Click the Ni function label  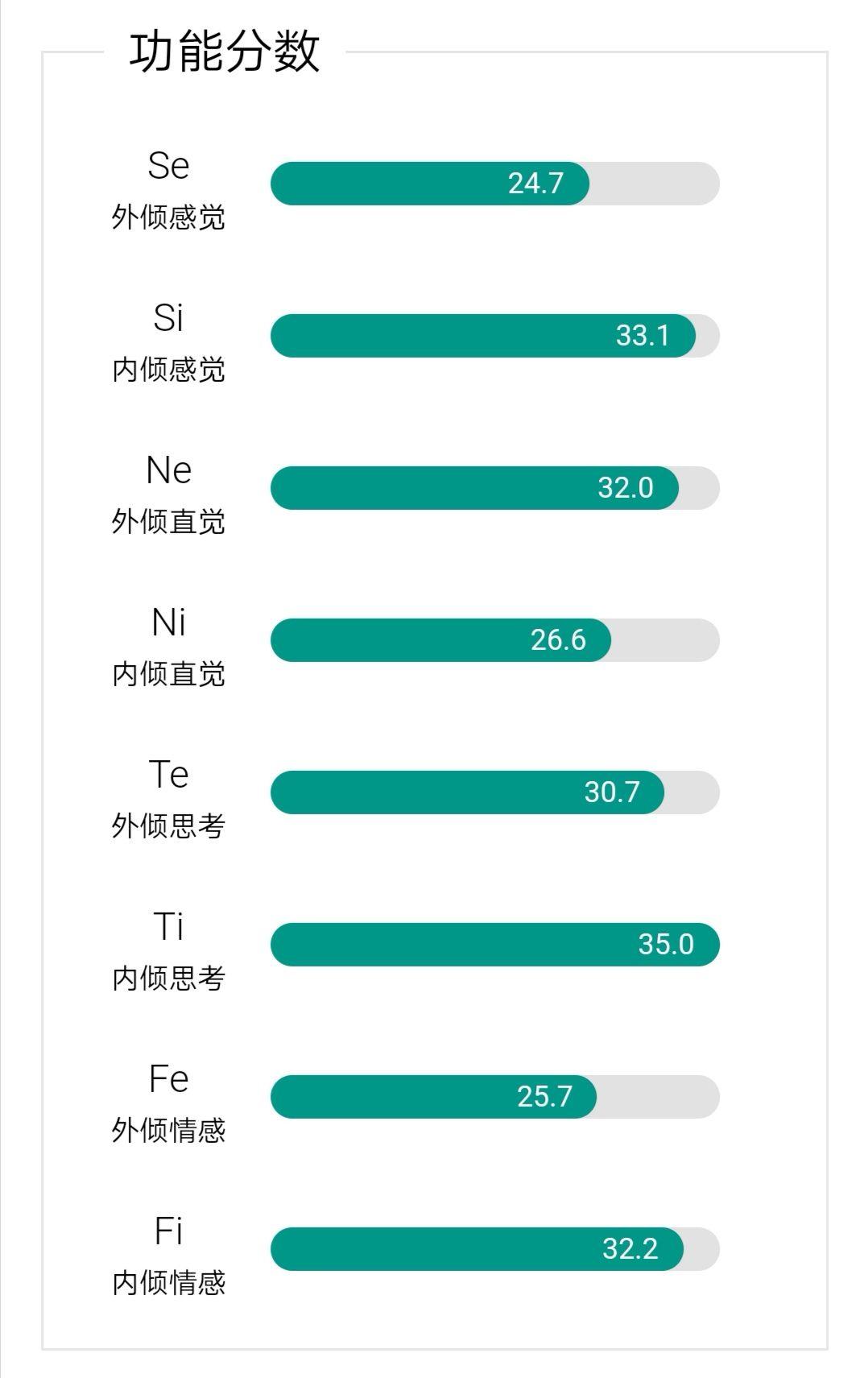coord(168,623)
